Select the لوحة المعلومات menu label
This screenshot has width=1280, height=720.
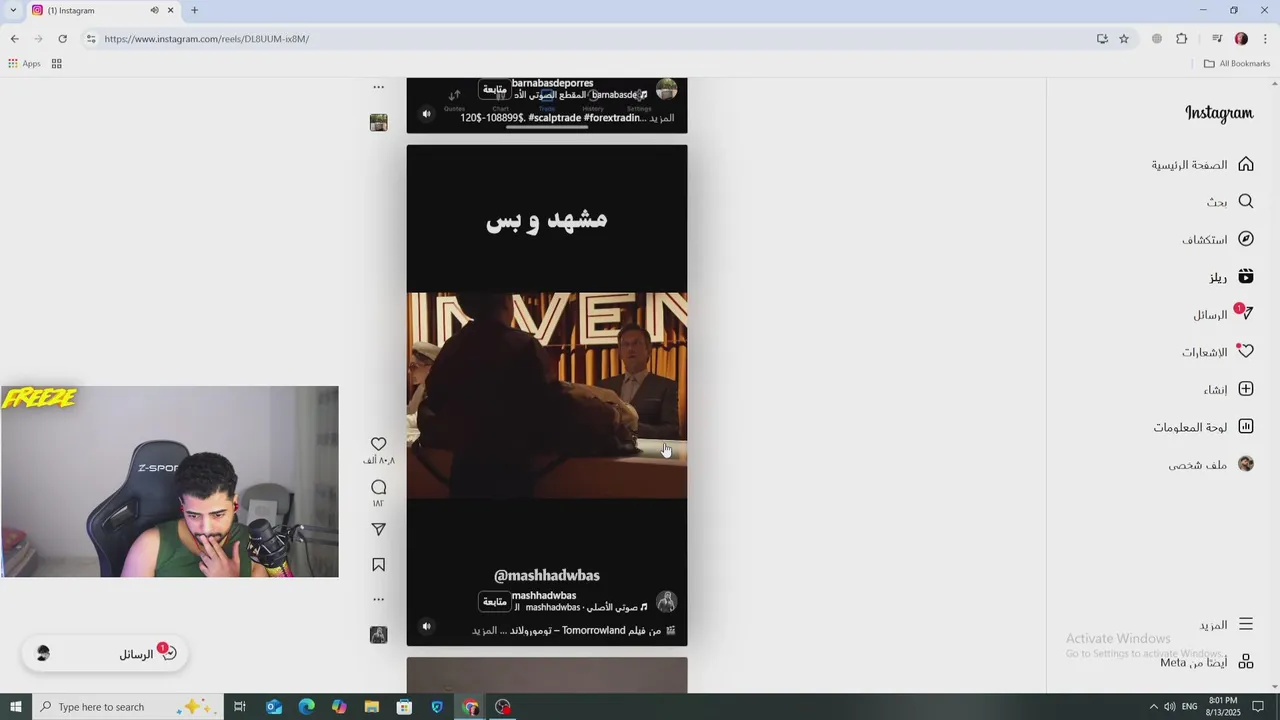click(x=1190, y=427)
